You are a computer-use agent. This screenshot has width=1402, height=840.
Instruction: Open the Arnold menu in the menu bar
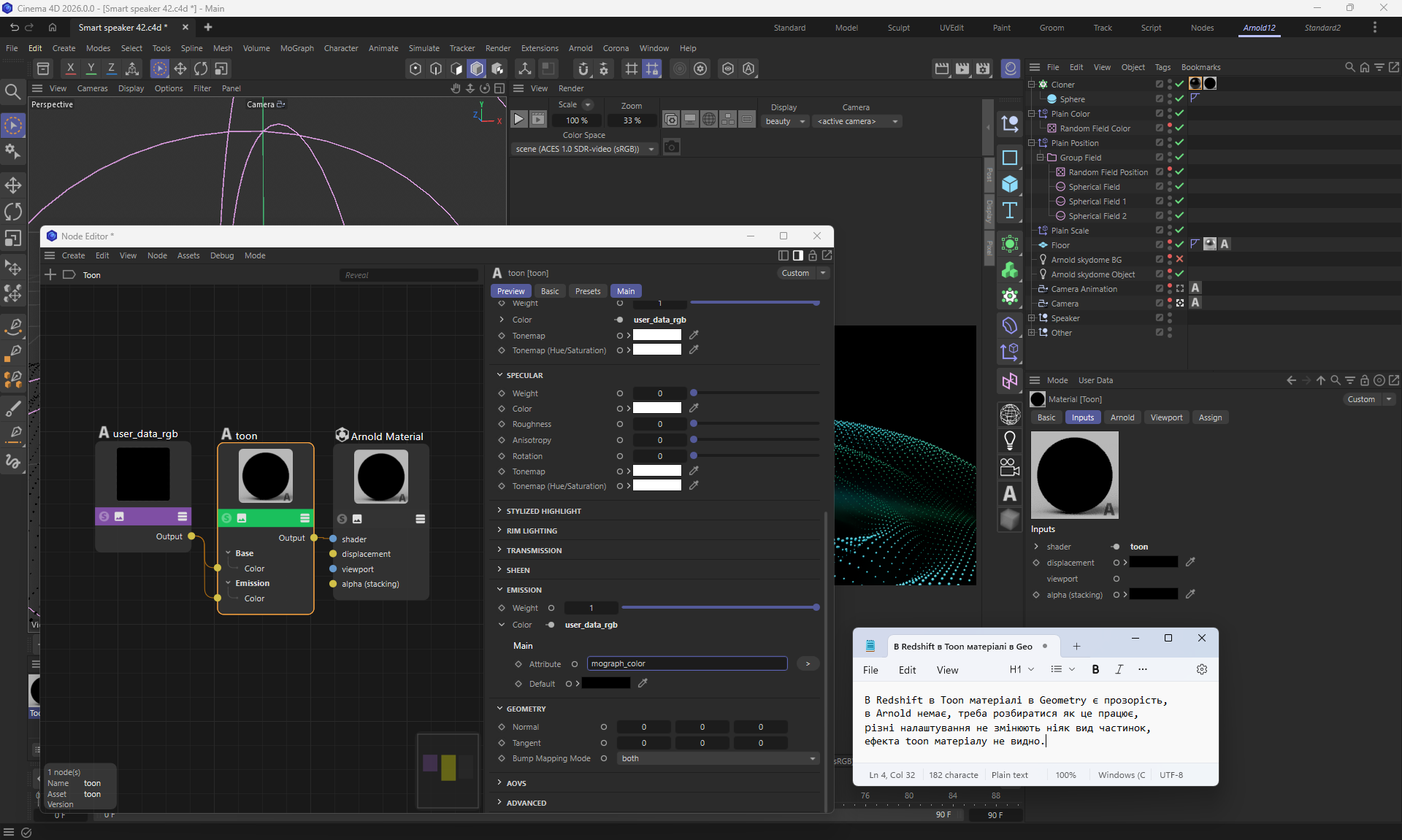(581, 48)
